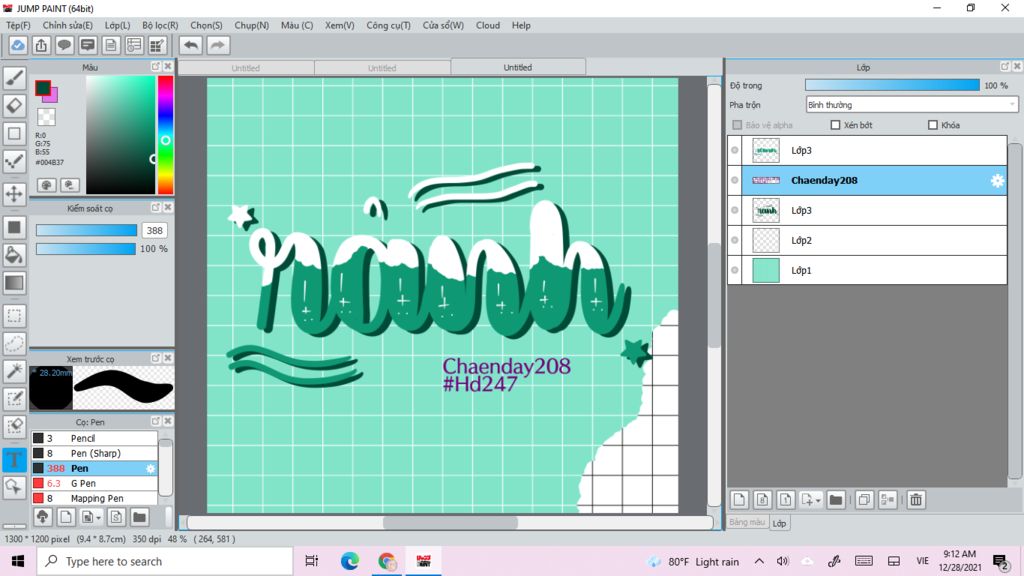Open the Công cụ(T) menu
The height and width of the screenshot is (576, 1024).
tap(389, 25)
